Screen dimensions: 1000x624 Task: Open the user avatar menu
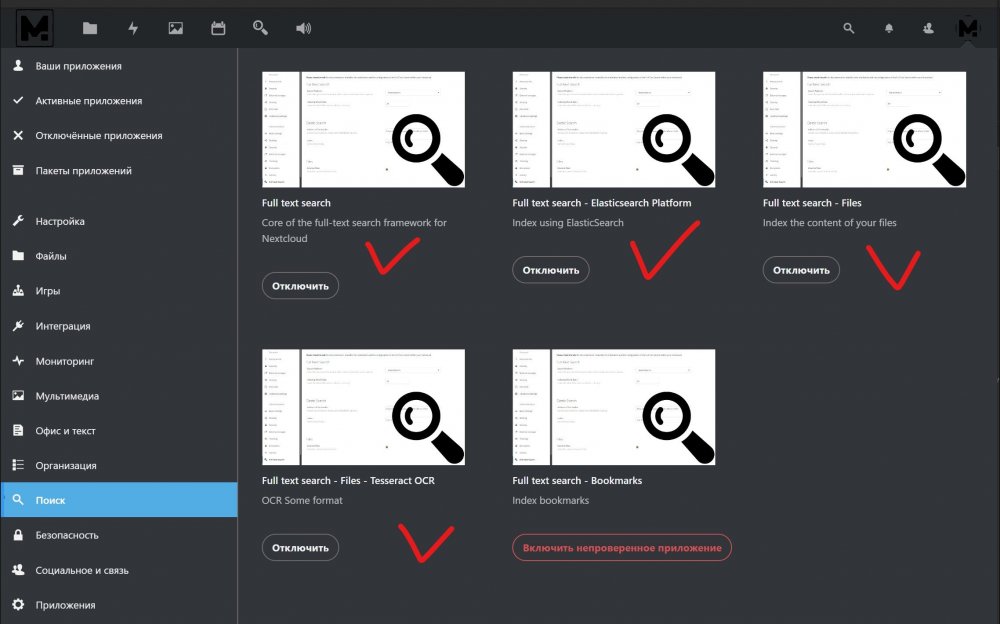click(x=967, y=28)
